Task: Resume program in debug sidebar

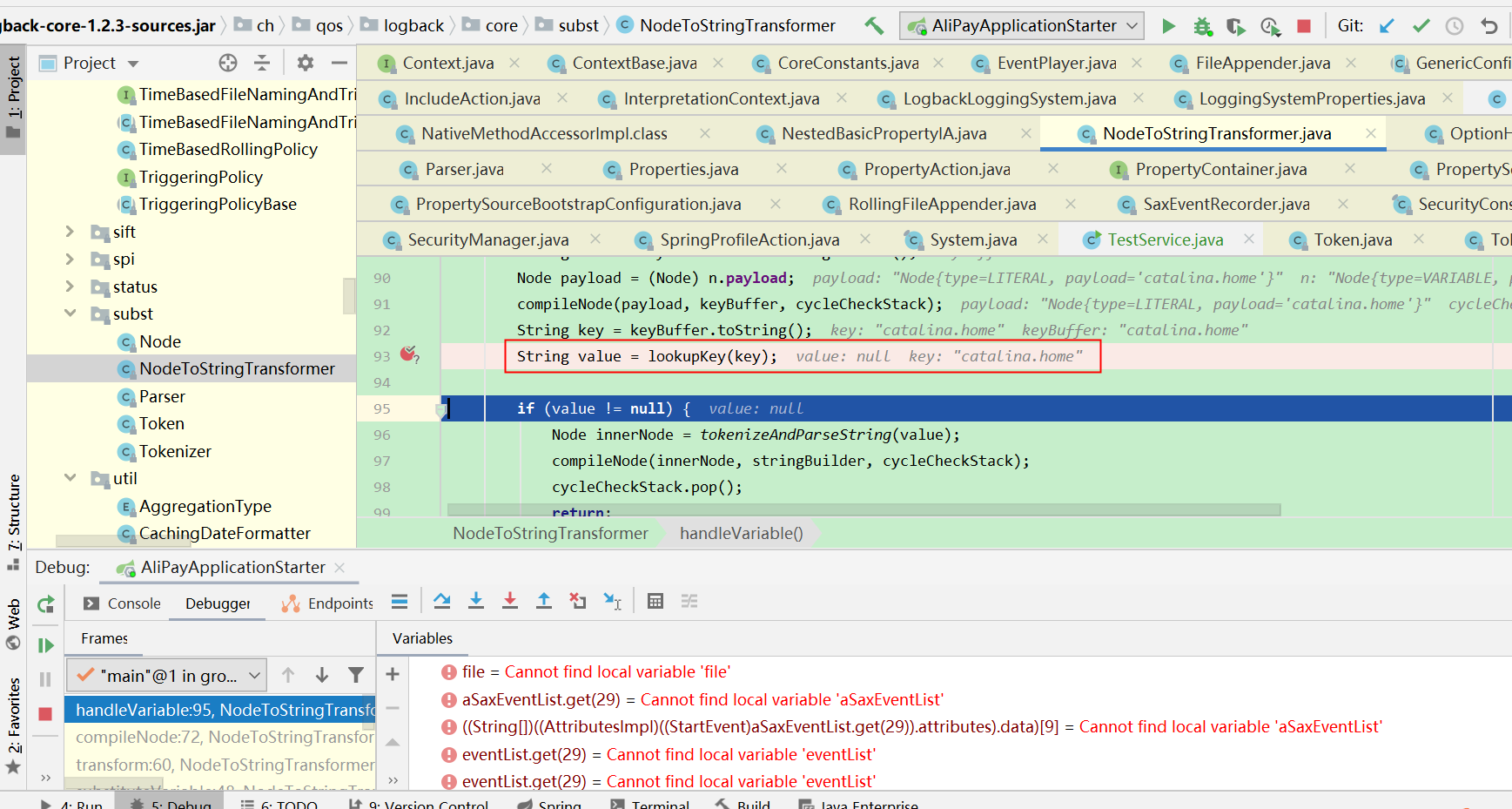Action: click(x=45, y=645)
